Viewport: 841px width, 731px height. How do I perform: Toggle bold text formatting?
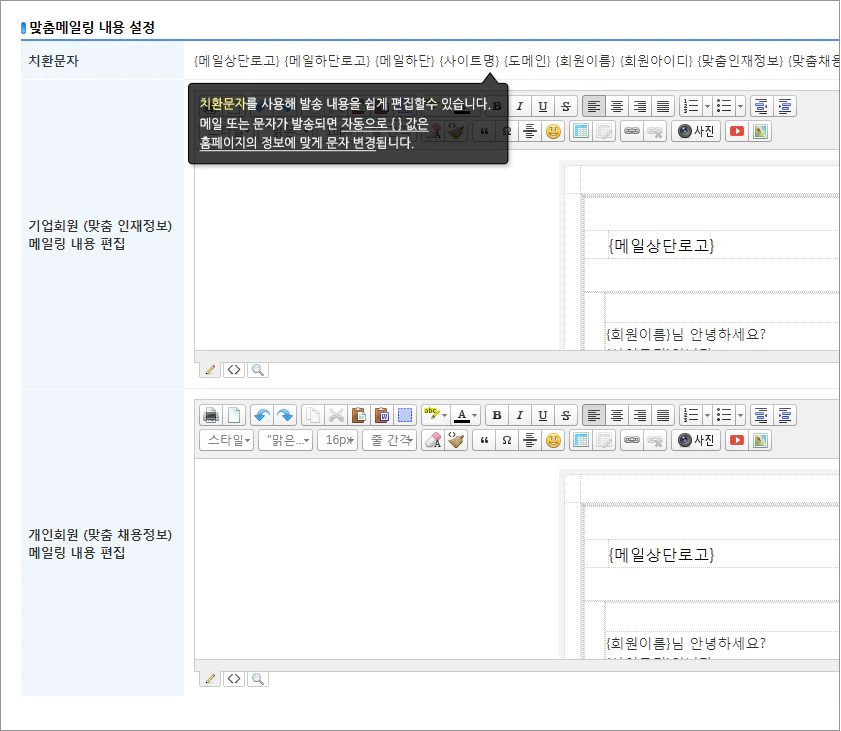496,415
